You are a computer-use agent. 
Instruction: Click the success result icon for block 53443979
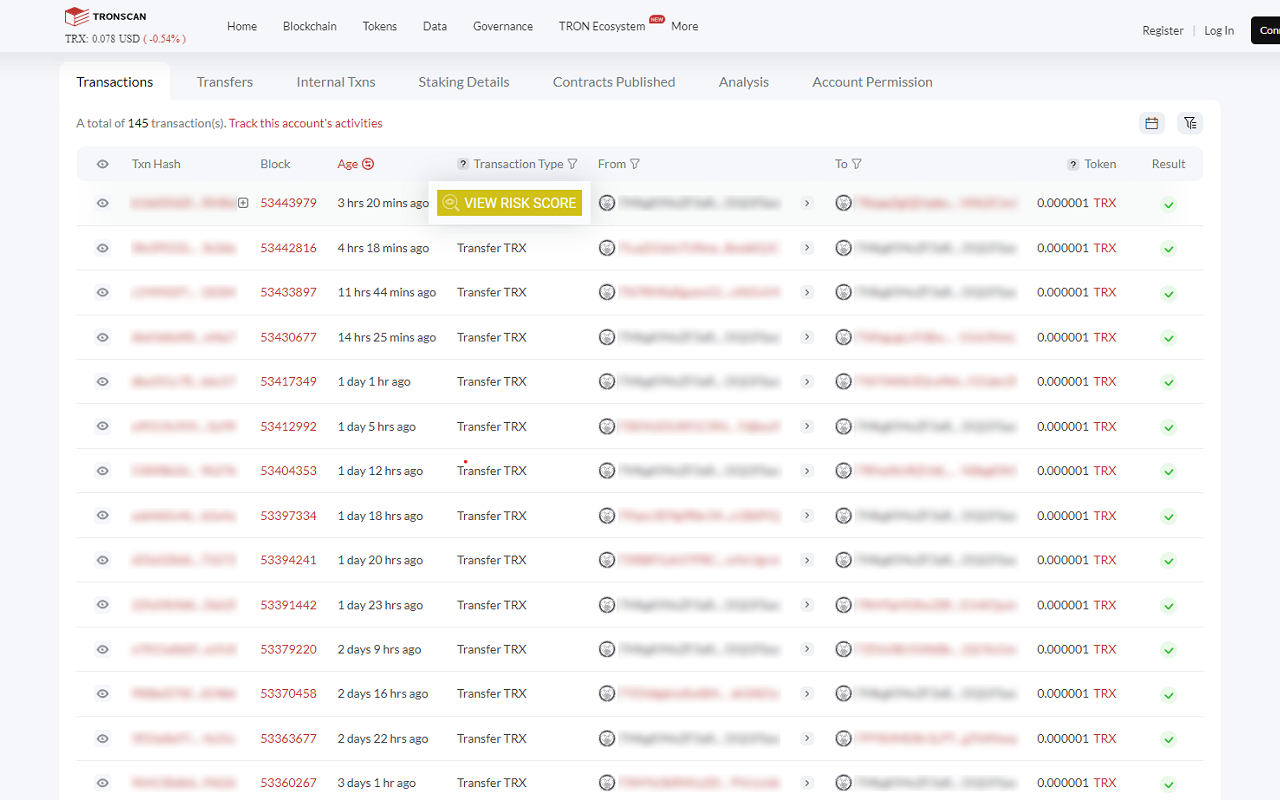(x=1168, y=204)
